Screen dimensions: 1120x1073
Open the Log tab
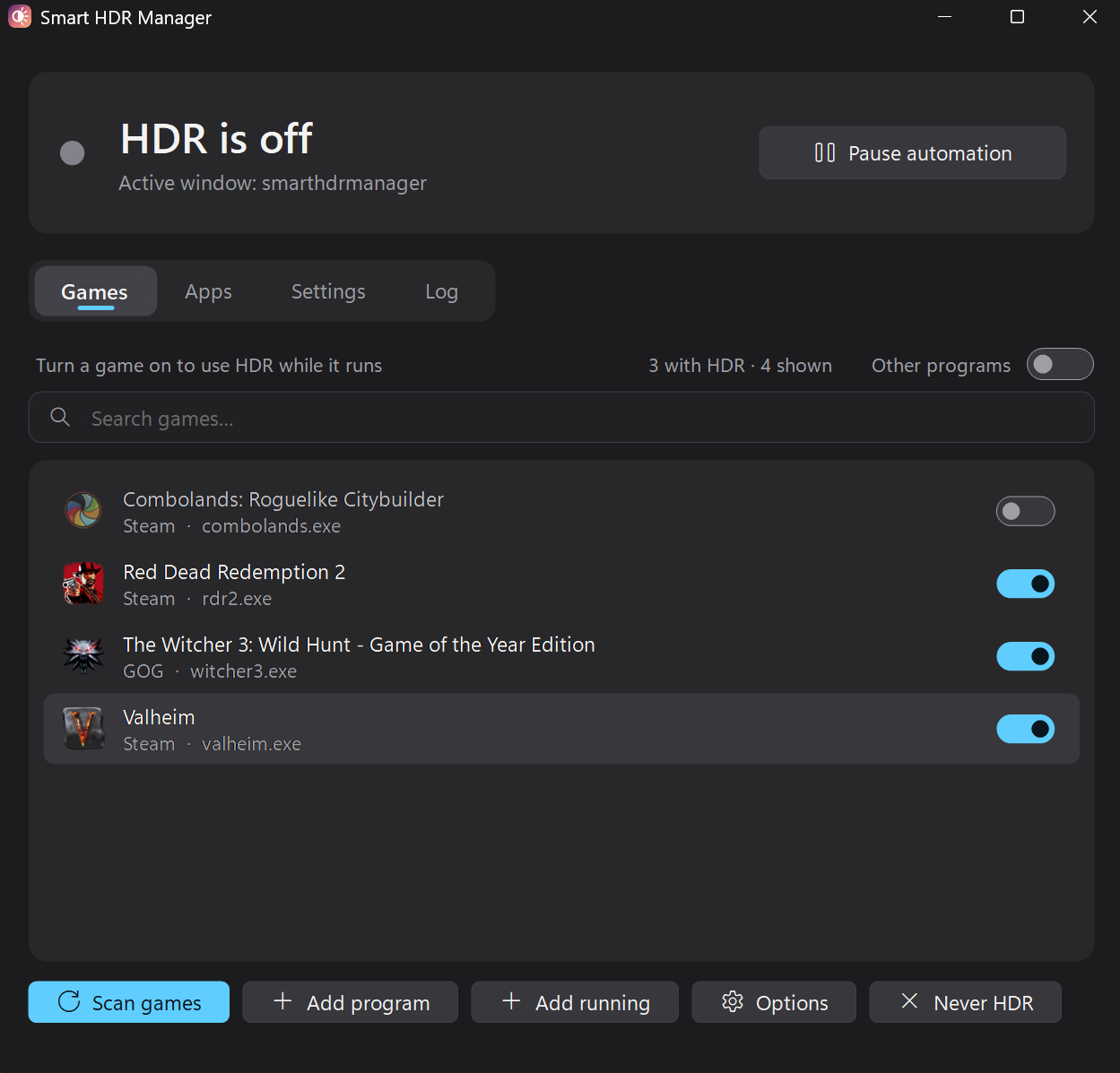pos(442,291)
